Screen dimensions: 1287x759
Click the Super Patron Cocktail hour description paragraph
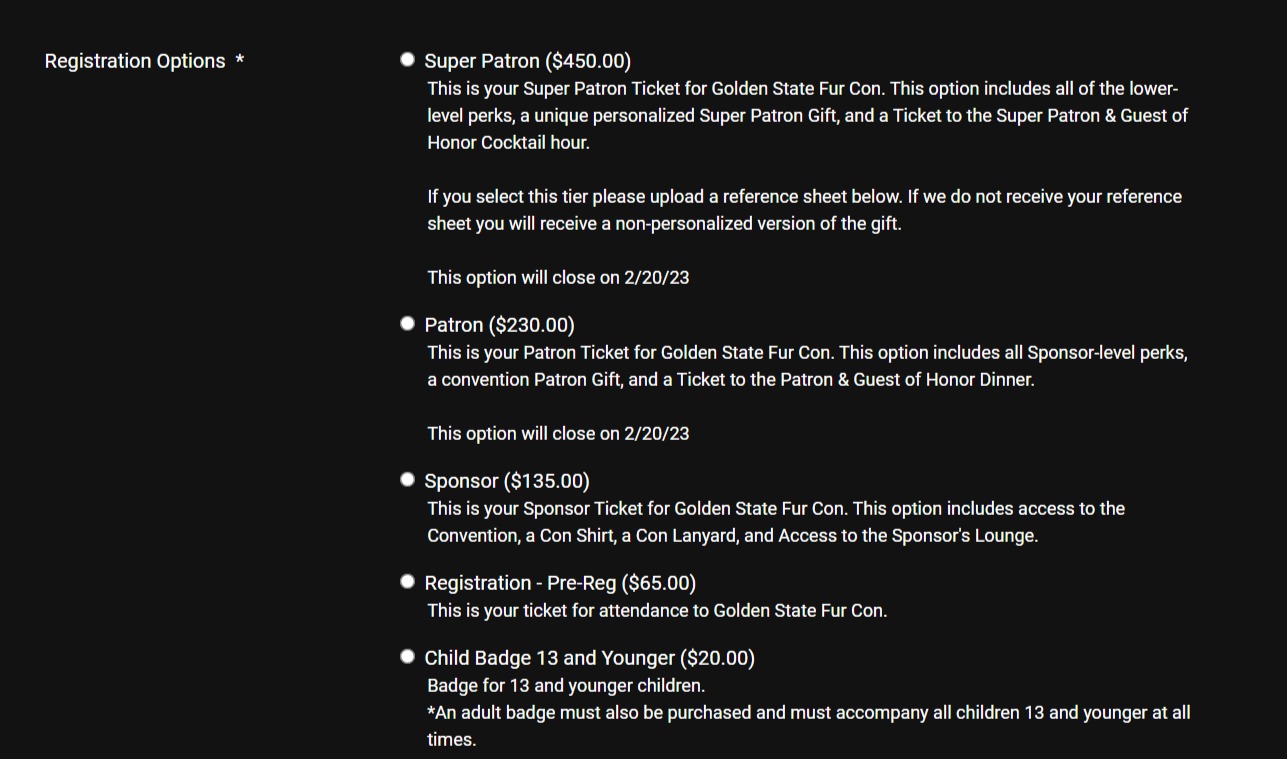coord(807,115)
